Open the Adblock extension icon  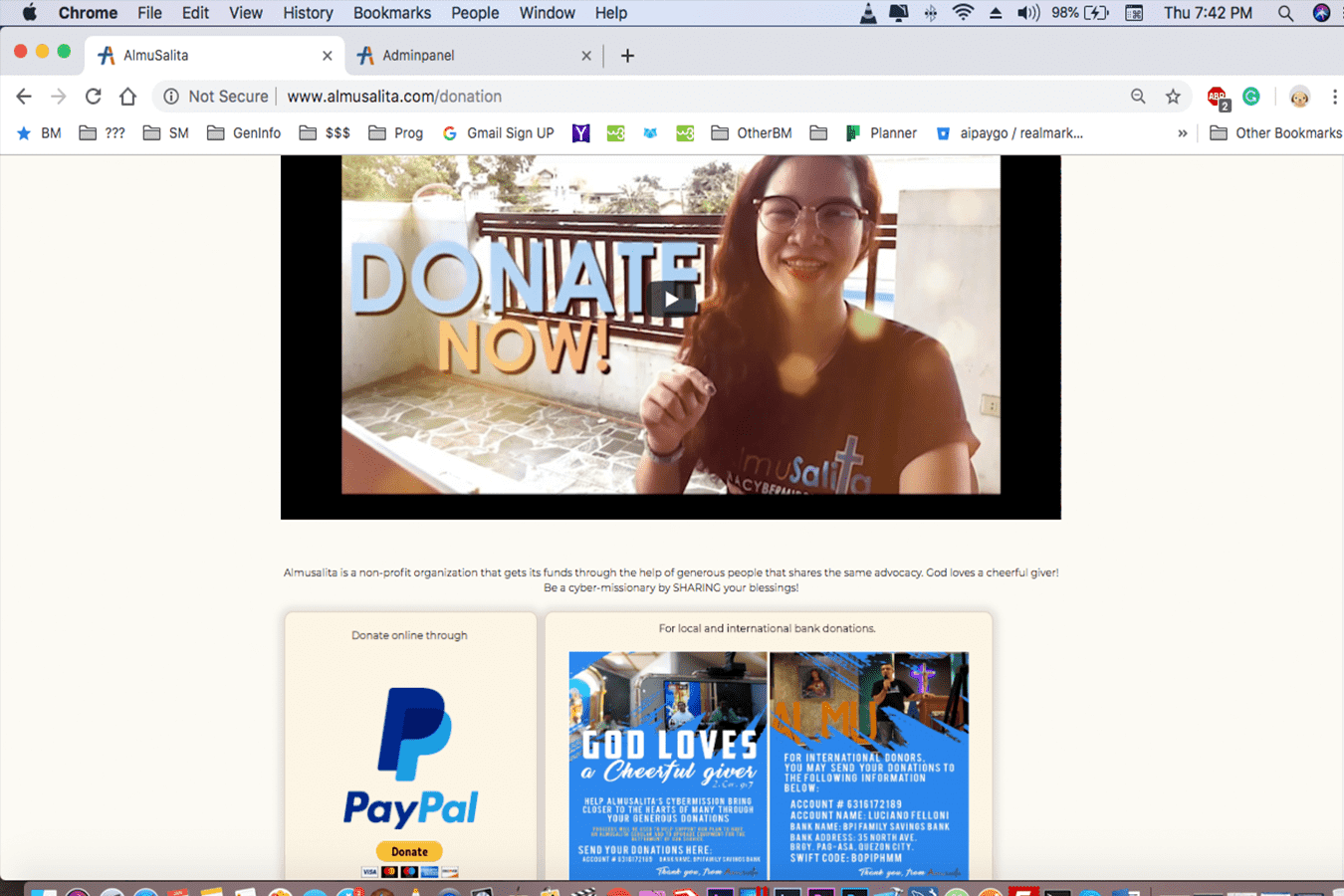click(x=1218, y=98)
